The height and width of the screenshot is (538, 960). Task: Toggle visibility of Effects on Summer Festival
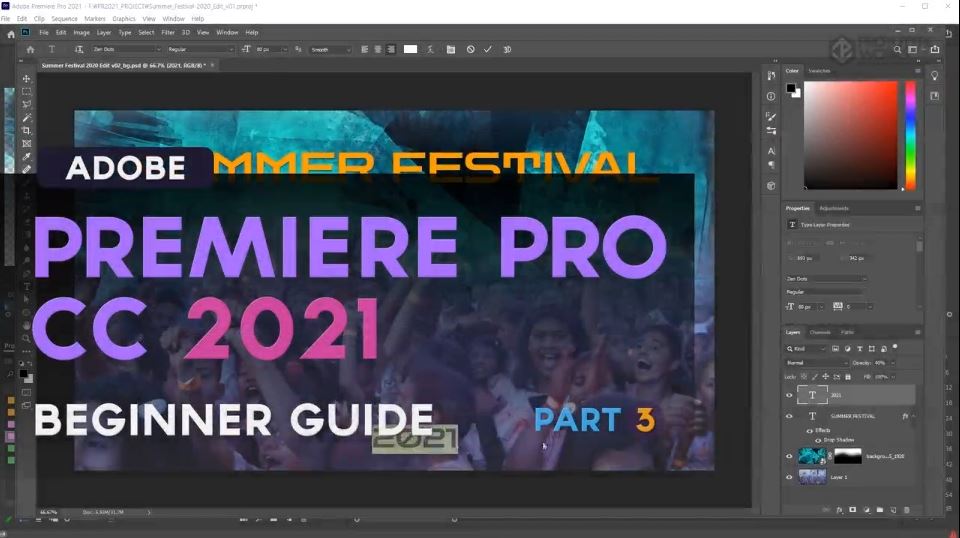pyautogui.click(x=809, y=431)
